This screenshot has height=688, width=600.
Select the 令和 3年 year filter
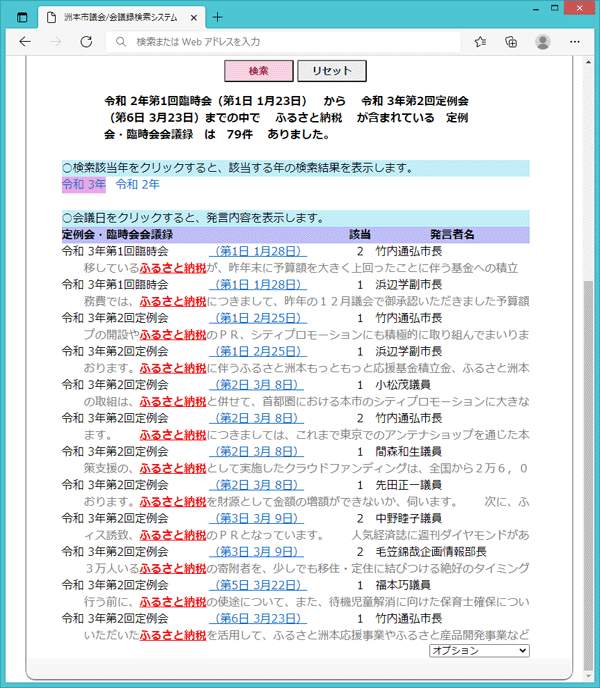[84, 184]
